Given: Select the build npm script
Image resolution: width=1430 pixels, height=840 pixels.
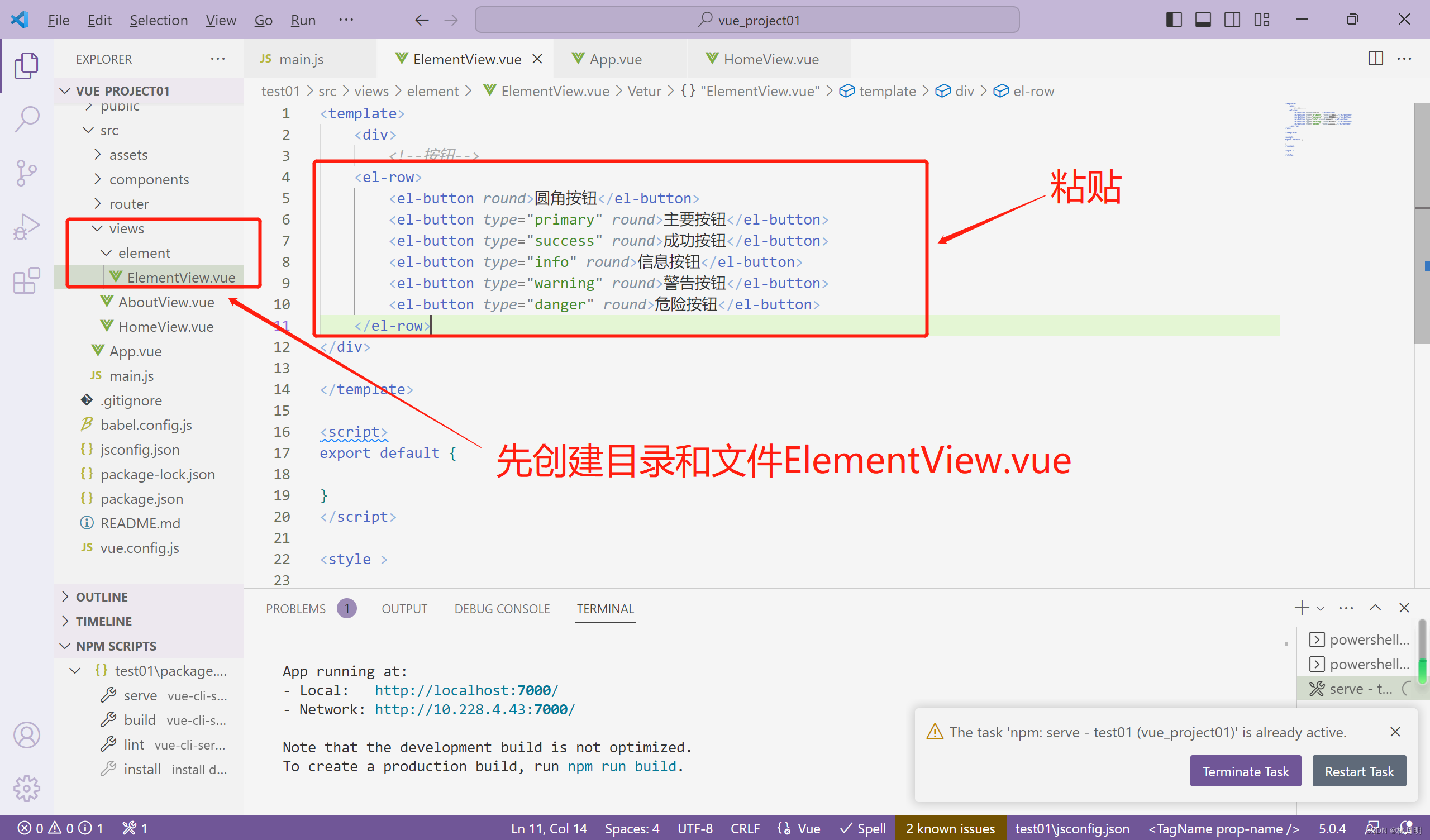Looking at the screenshot, I should click(149, 720).
